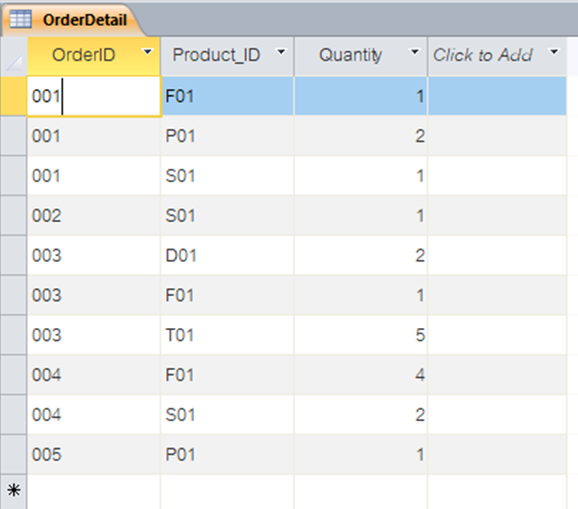Viewport: 578px width, 509px height.
Task: Open the Click to Add dropdown arrow
Action: (554, 52)
